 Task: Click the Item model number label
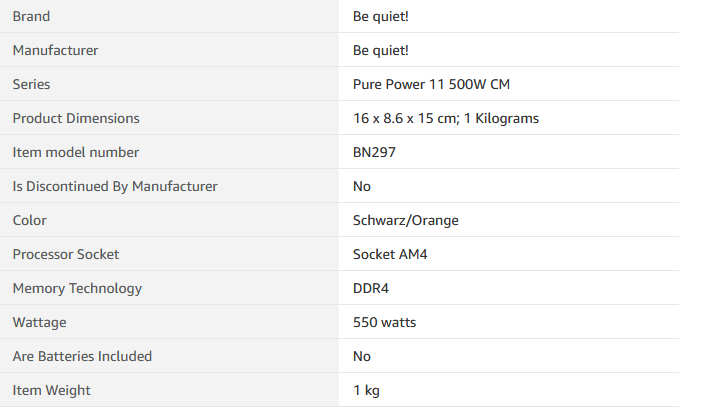click(75, 152)
